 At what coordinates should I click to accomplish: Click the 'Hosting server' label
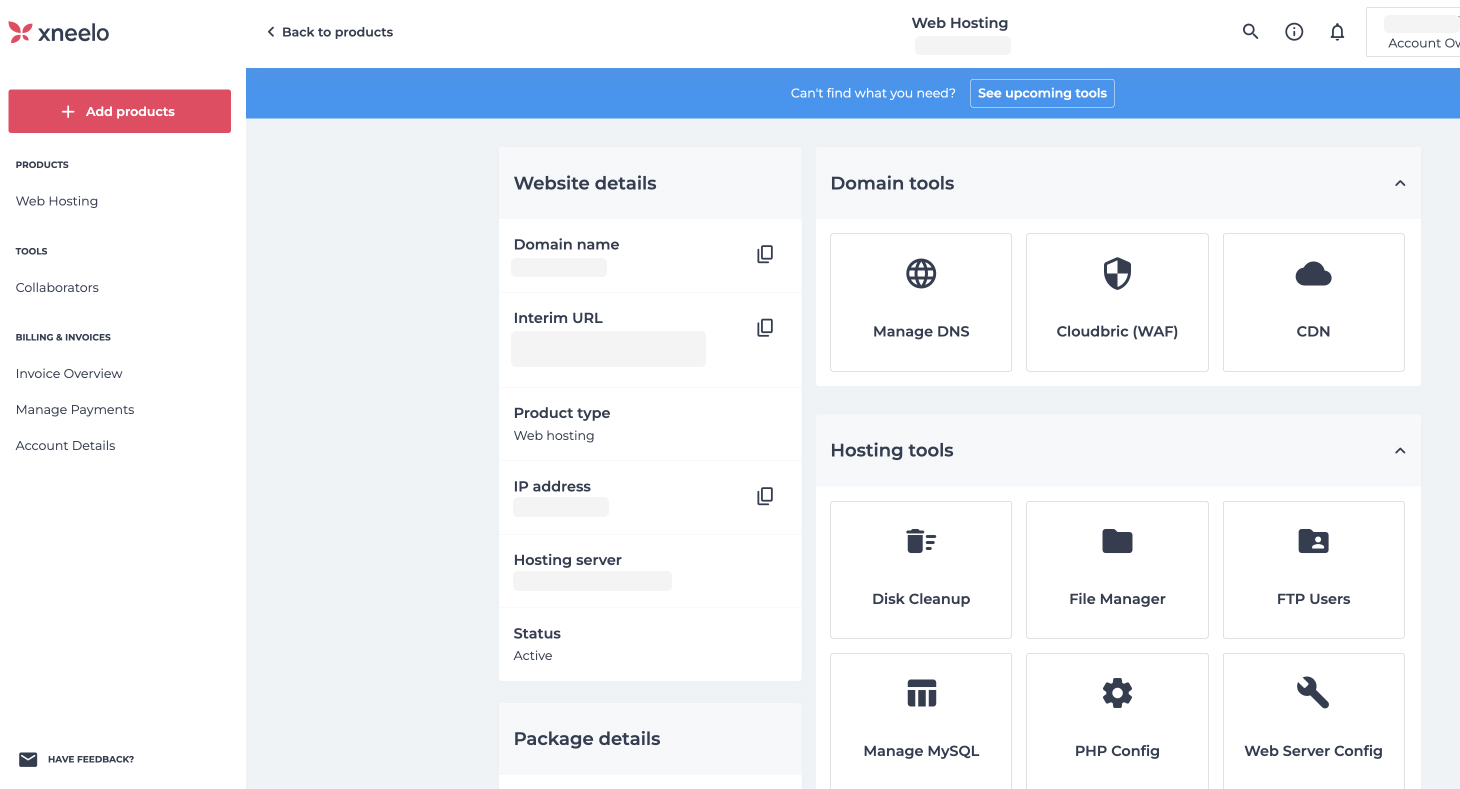[x=568, y=560]
